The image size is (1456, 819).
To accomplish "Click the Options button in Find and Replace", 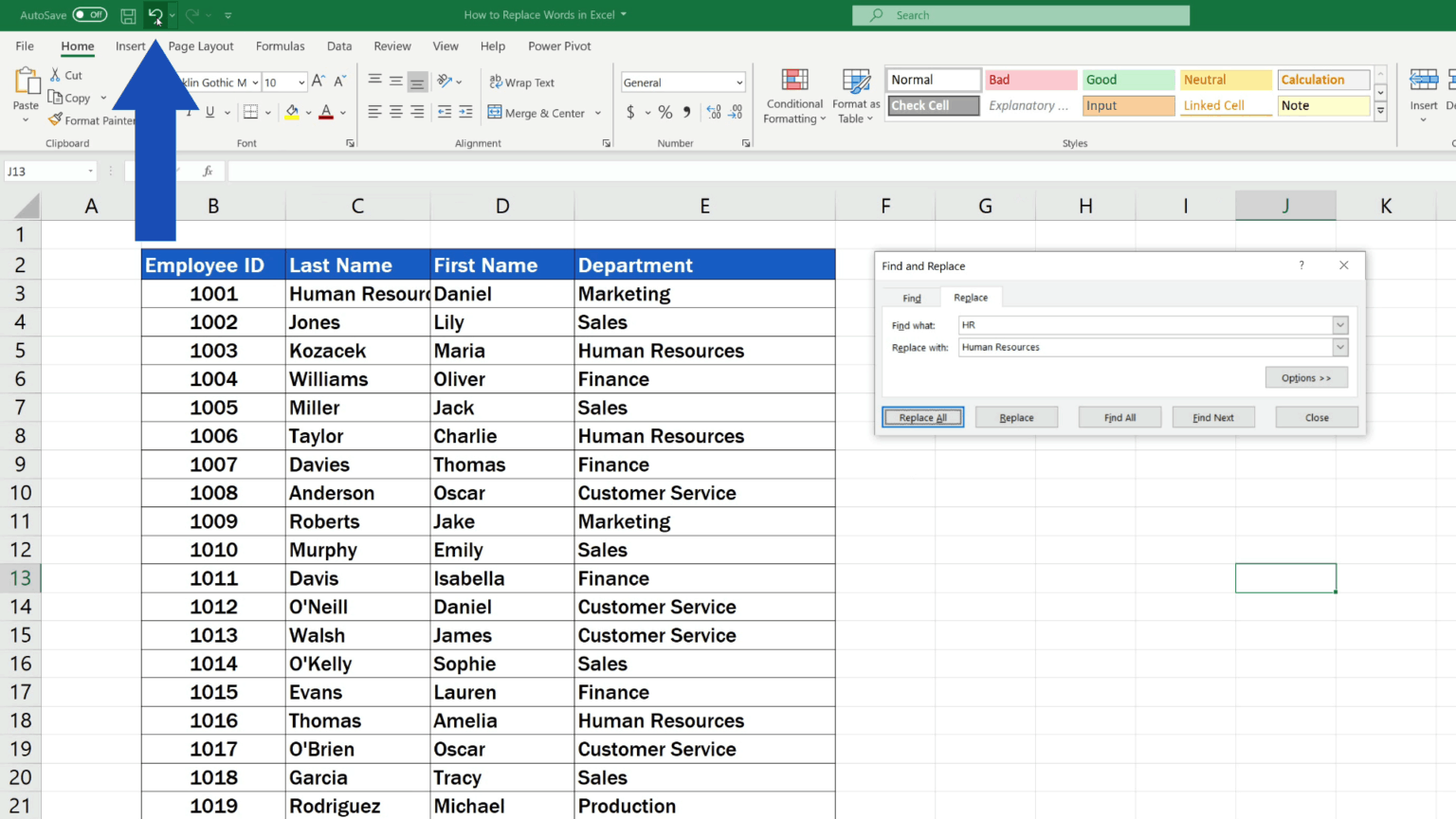I will pos(1306,376).
